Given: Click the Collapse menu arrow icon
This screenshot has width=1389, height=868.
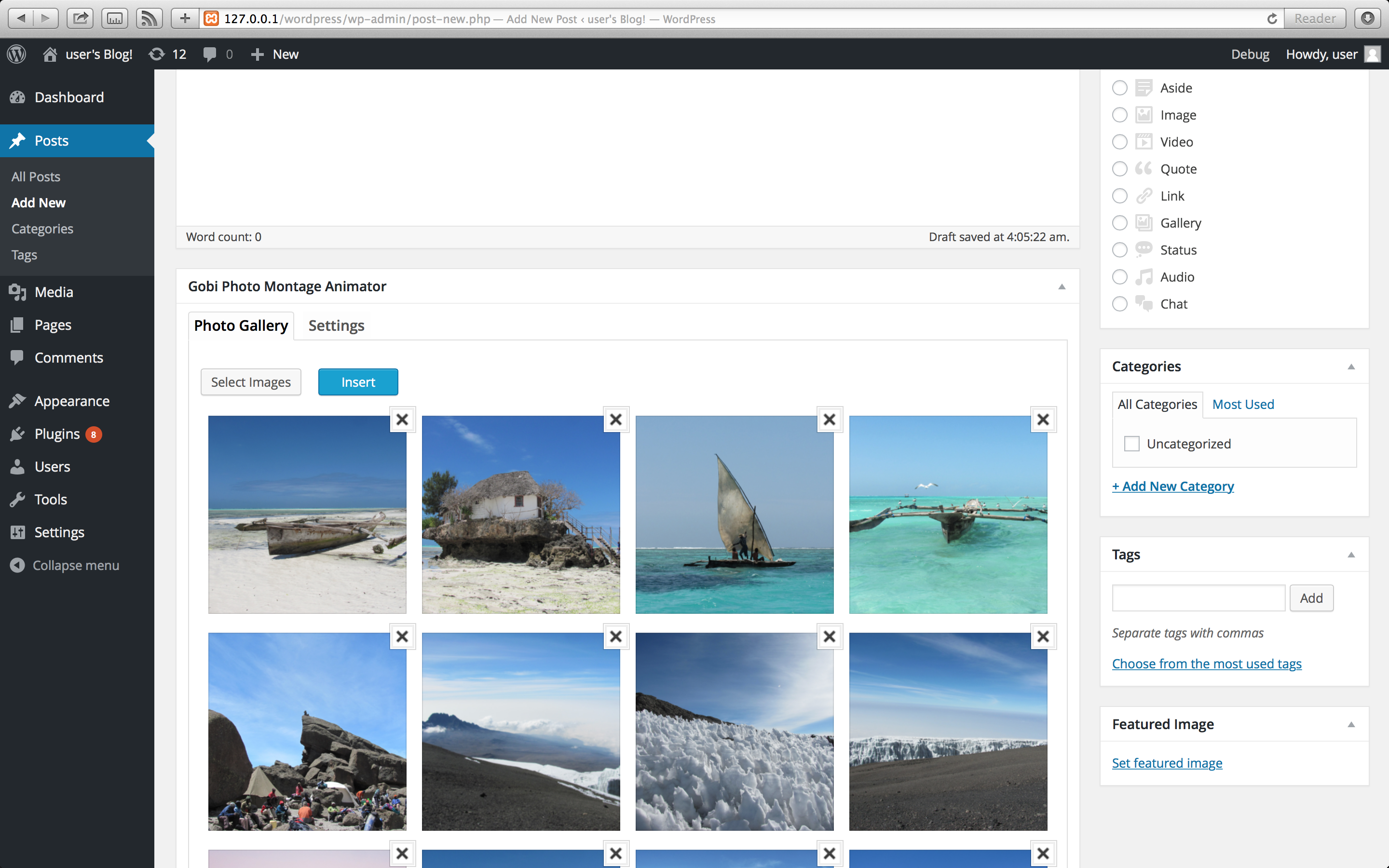Looking at the screenshot, I should coord(18,565).
